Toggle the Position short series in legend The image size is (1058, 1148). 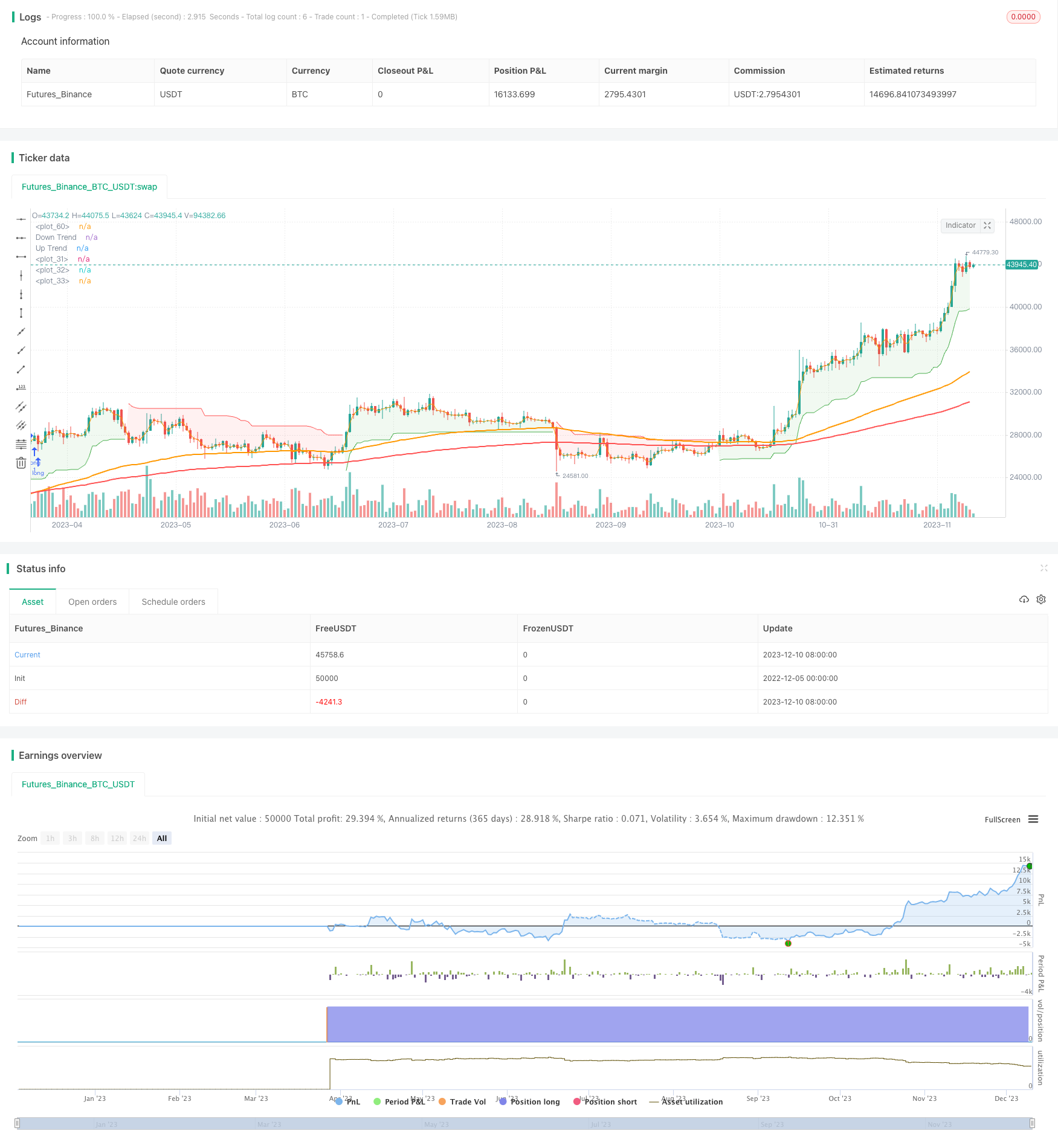(605, 1101)
